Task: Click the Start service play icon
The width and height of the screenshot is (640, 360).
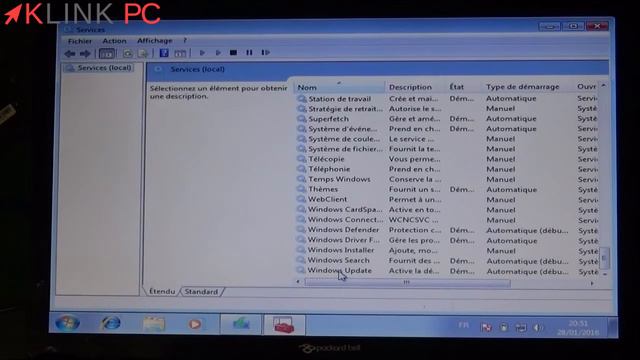Action: click(202, 53)
